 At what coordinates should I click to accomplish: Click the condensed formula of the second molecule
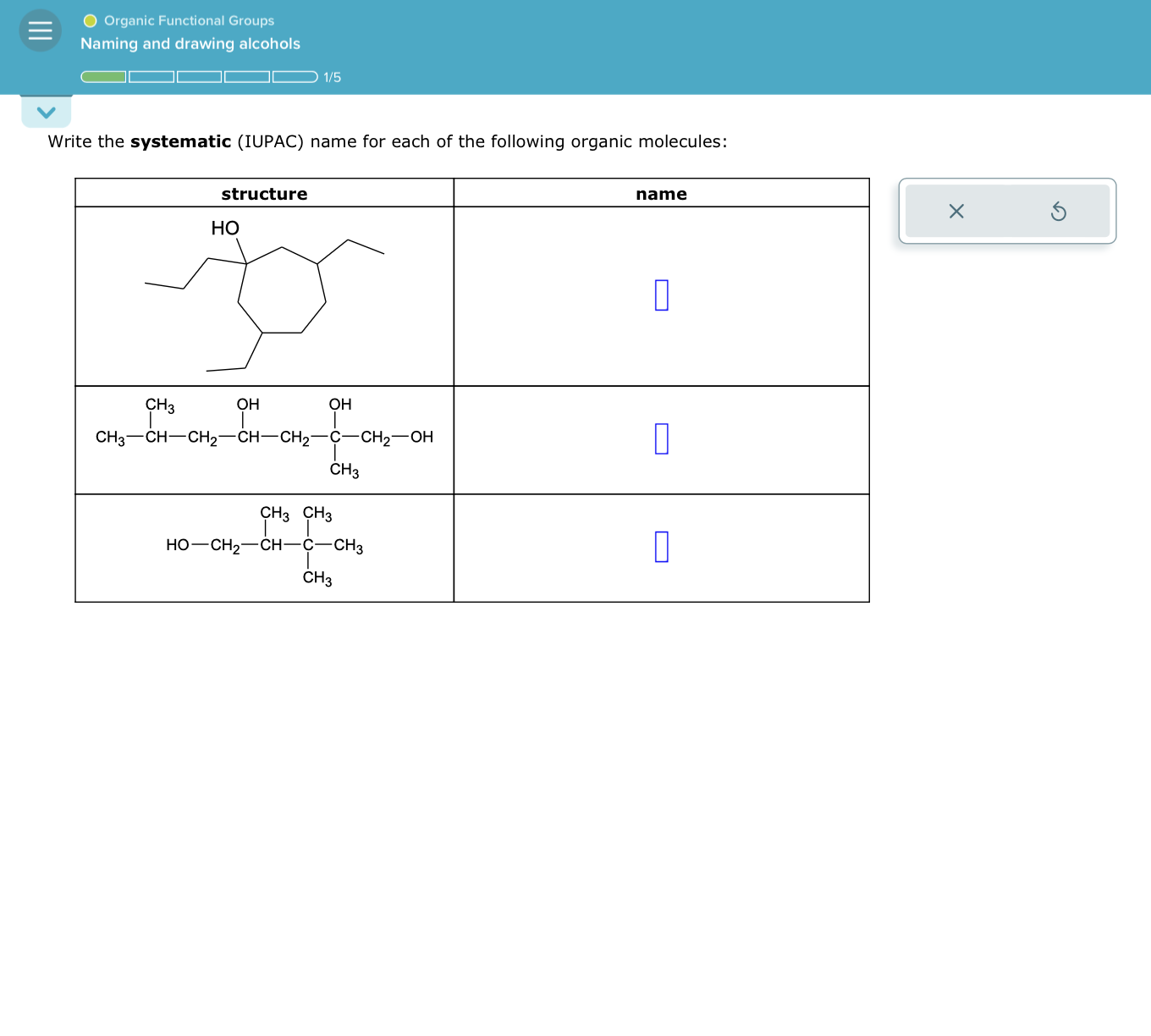[264, 438]
